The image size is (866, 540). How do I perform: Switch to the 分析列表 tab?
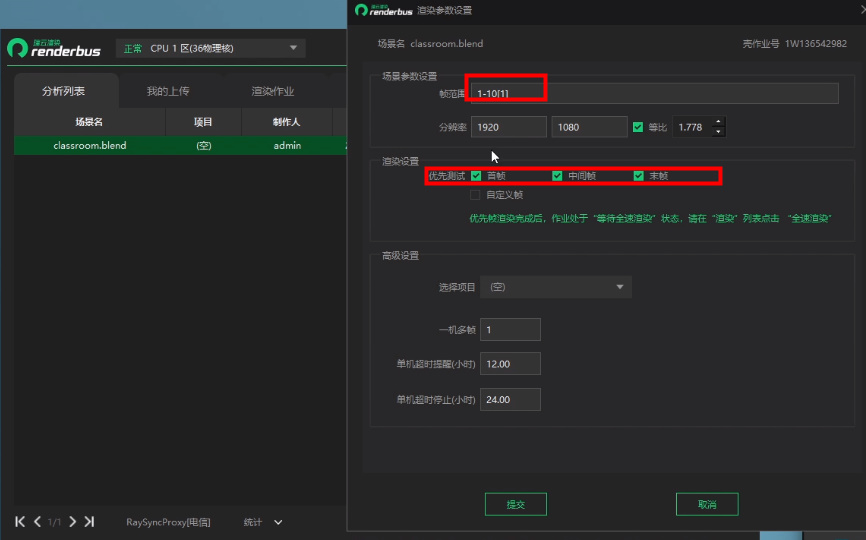(64, 91)
